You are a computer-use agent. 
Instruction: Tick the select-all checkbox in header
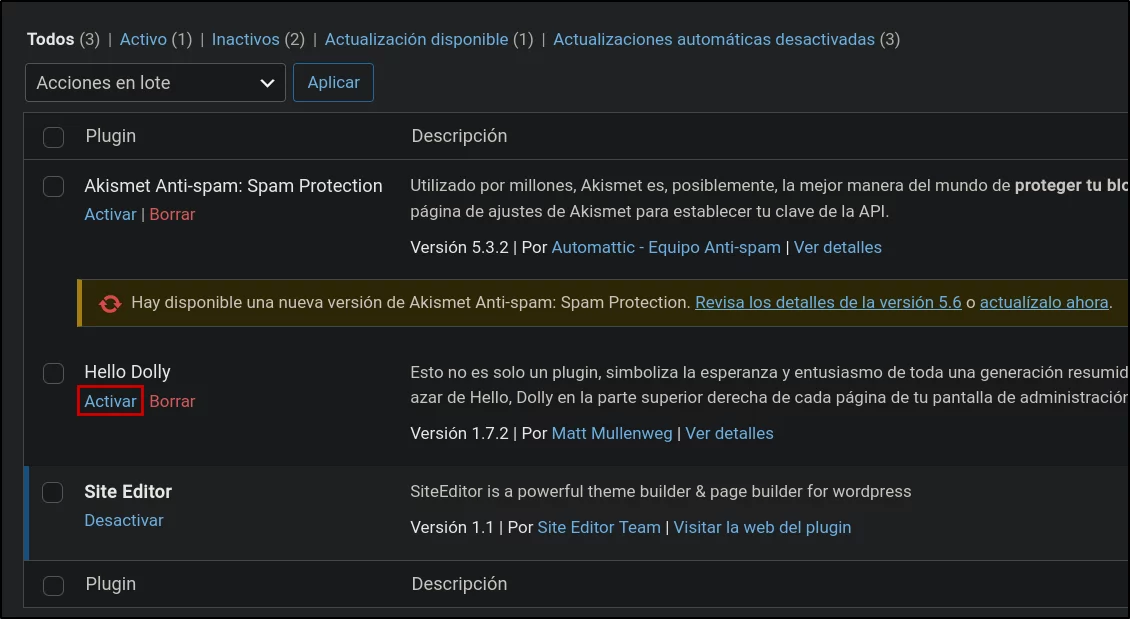click(x=53, y=137)
